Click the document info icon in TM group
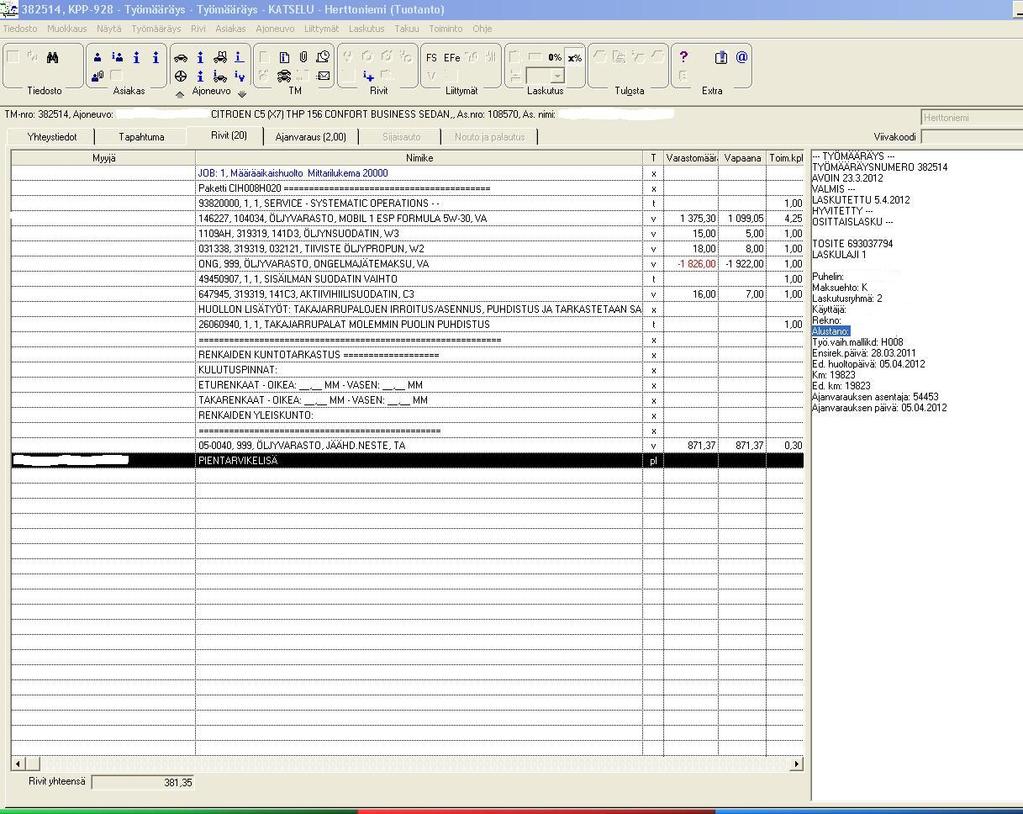 (284, 57)
